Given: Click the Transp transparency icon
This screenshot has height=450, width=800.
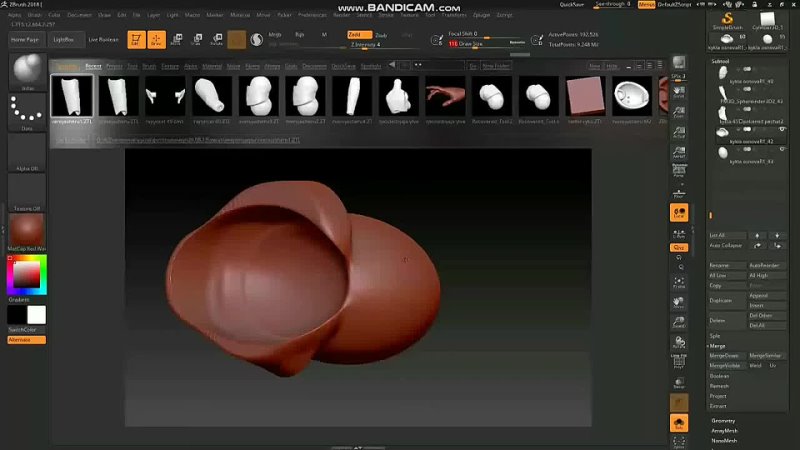Looking at the screenshot, I should (x=679, y=383).
